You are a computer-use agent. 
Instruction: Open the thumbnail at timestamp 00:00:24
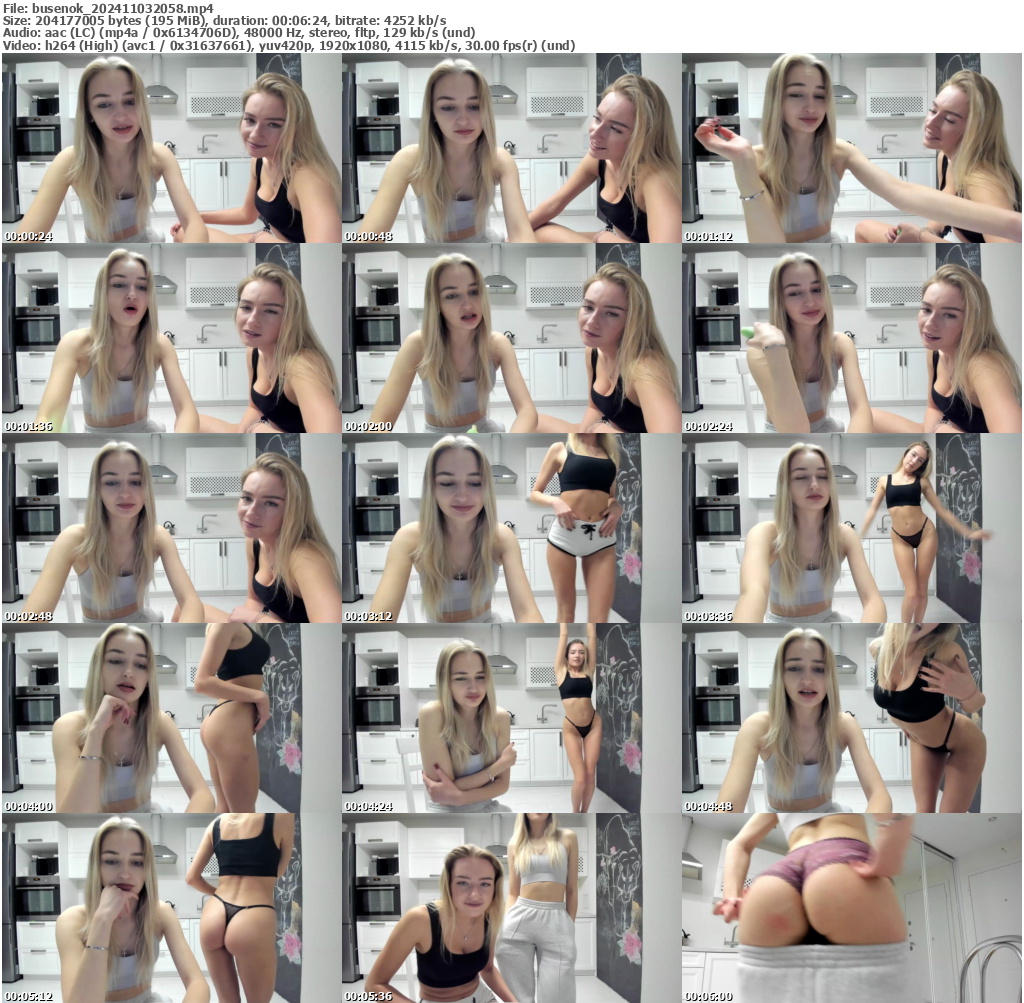(170, 147)
